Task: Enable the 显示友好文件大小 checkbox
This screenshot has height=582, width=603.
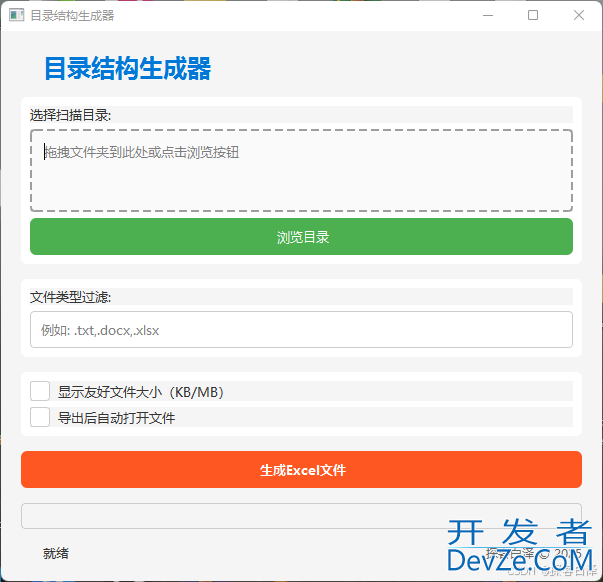Action: 40,391
